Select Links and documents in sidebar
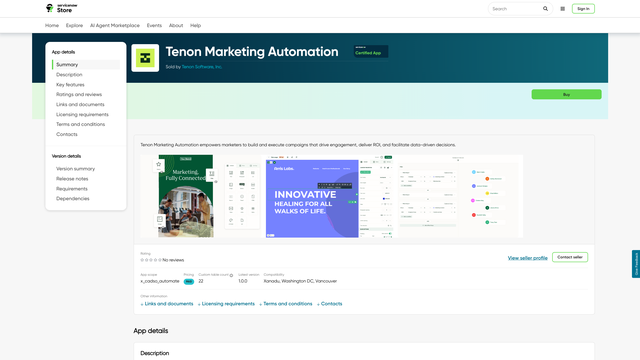This screenshot has width=640, height=360. pos(80,104)
